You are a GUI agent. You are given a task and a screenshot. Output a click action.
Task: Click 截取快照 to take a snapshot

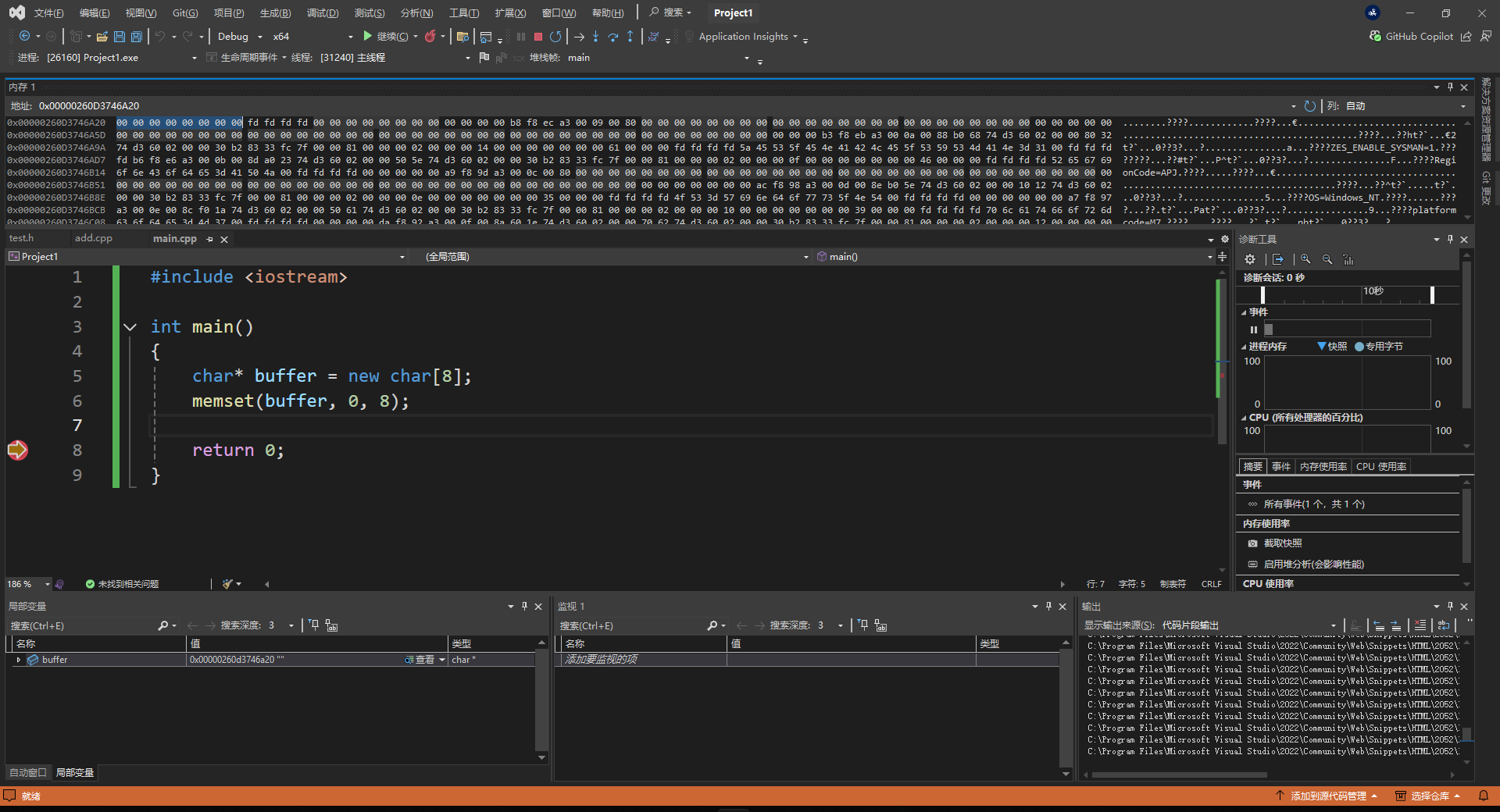pyautogui.click(x=1282, y=543)
